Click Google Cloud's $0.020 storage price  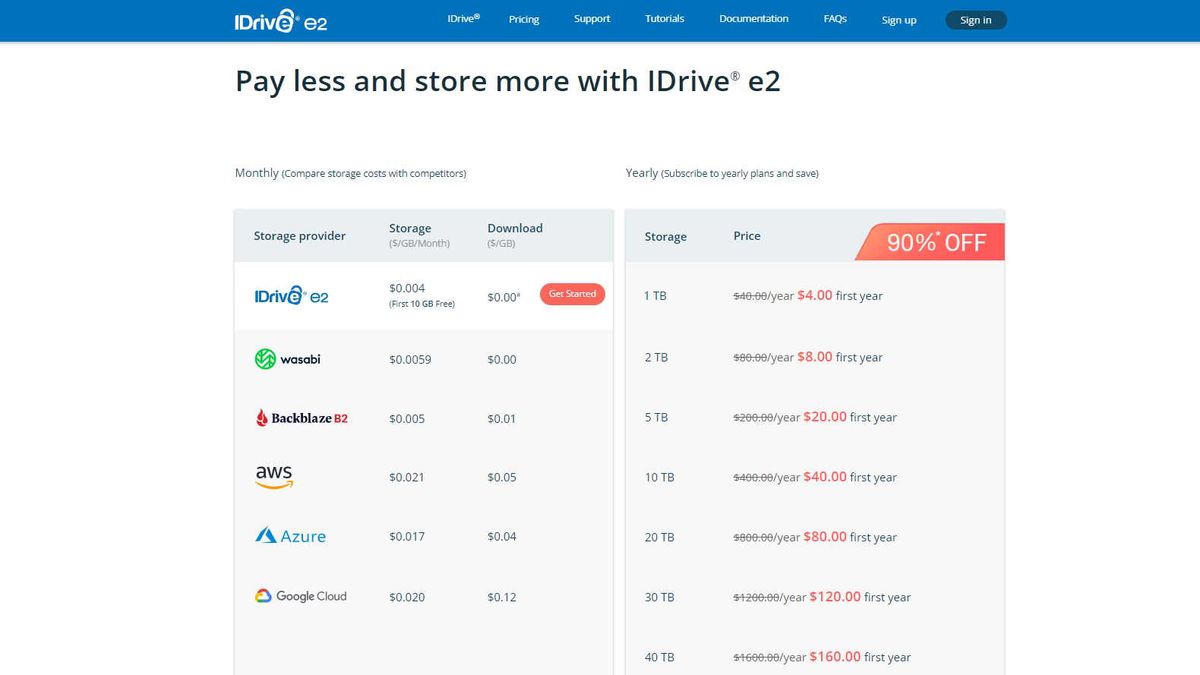pos(407,597)
